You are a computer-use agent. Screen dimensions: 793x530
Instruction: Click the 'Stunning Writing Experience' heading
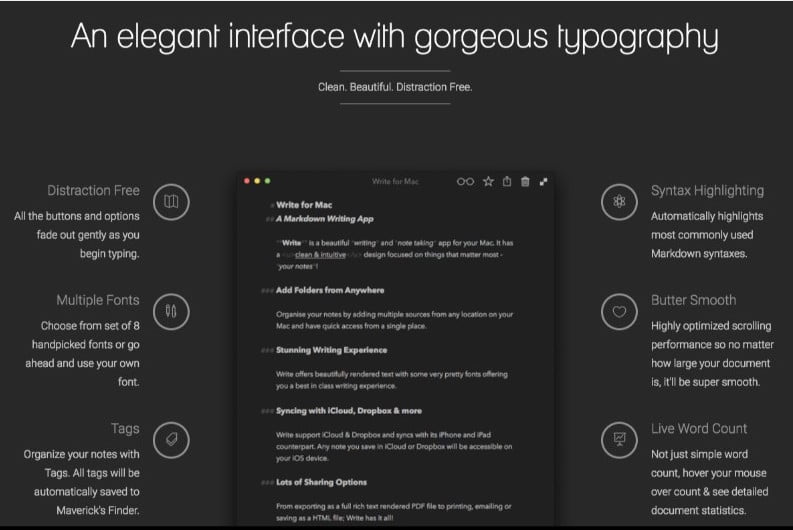[x=331, y=350]
